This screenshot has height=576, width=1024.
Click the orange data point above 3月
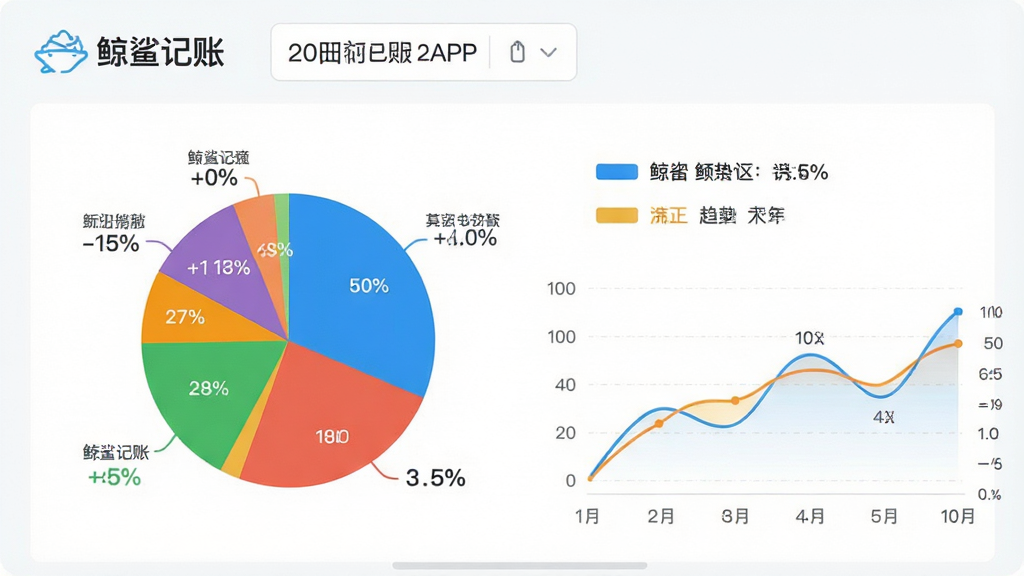735,400
